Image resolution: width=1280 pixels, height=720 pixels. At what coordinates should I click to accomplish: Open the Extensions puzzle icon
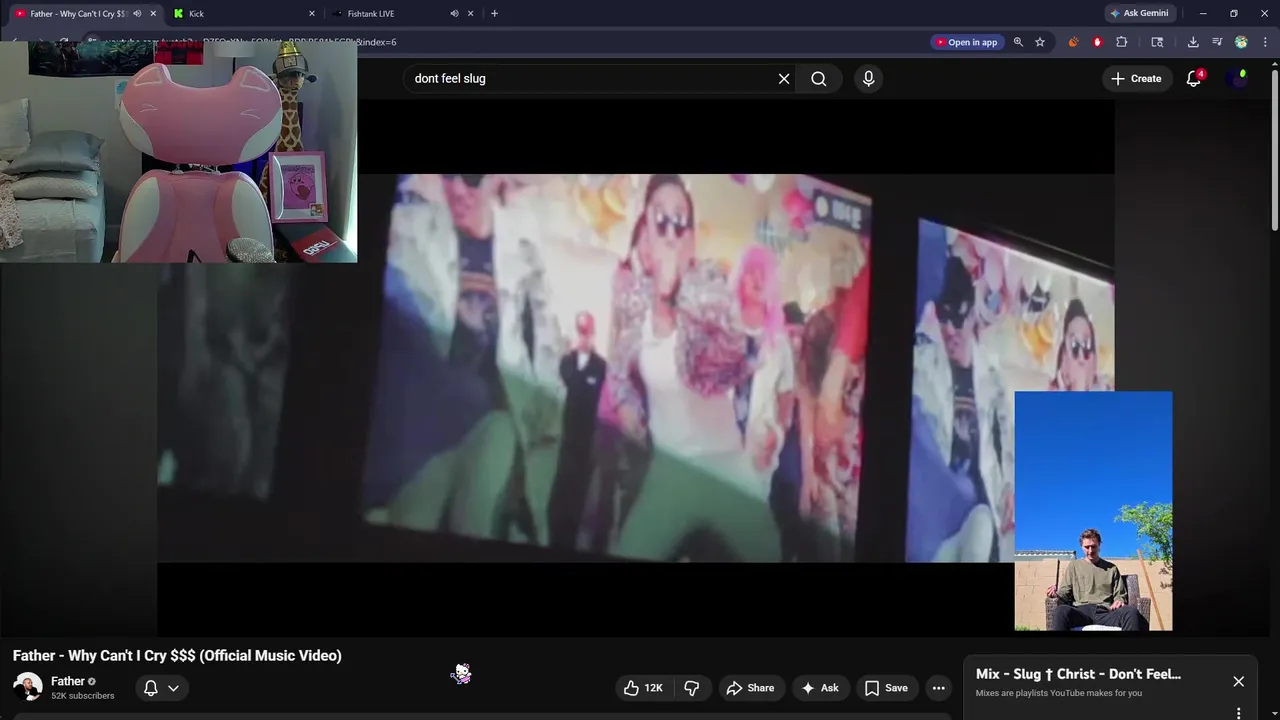point(1121,42)
